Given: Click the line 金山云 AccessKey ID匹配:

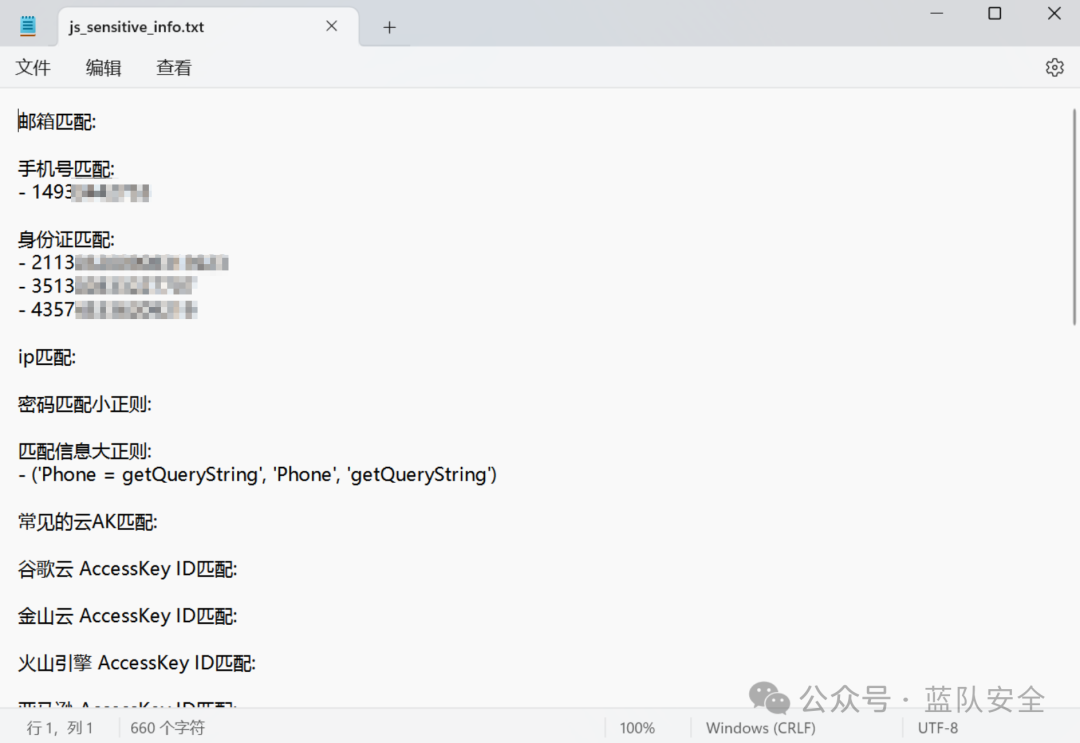Looking at the screenshot, I should (127, 616).
